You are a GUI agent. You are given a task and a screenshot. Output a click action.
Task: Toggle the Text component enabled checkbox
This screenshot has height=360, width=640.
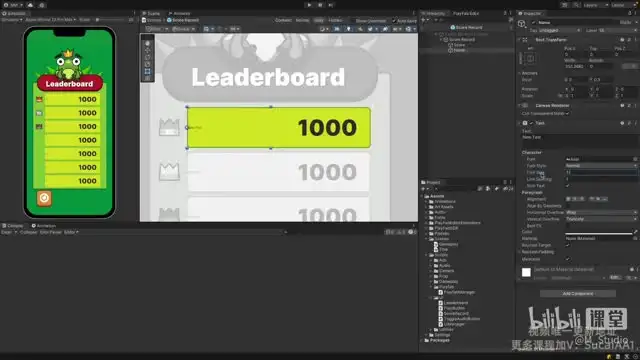[x=531, y=123]
